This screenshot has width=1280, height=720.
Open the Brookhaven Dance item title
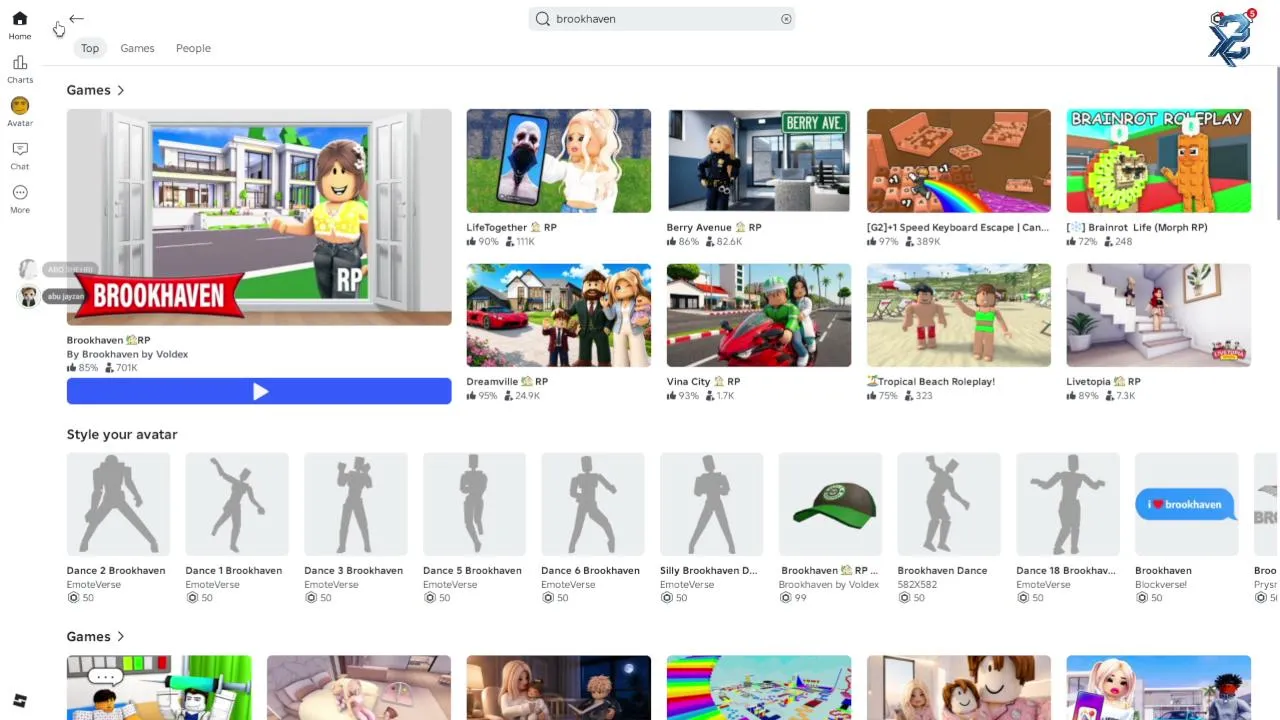942,570
